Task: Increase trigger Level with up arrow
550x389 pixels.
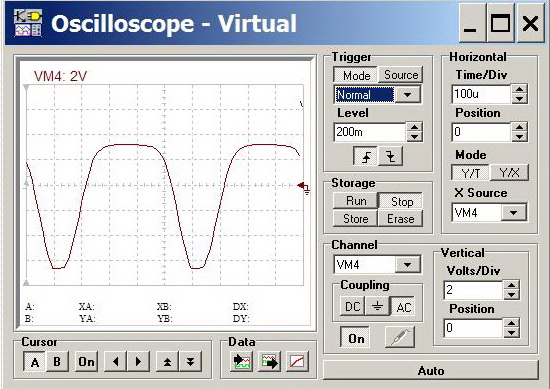Action: click(x=414, y=127)
